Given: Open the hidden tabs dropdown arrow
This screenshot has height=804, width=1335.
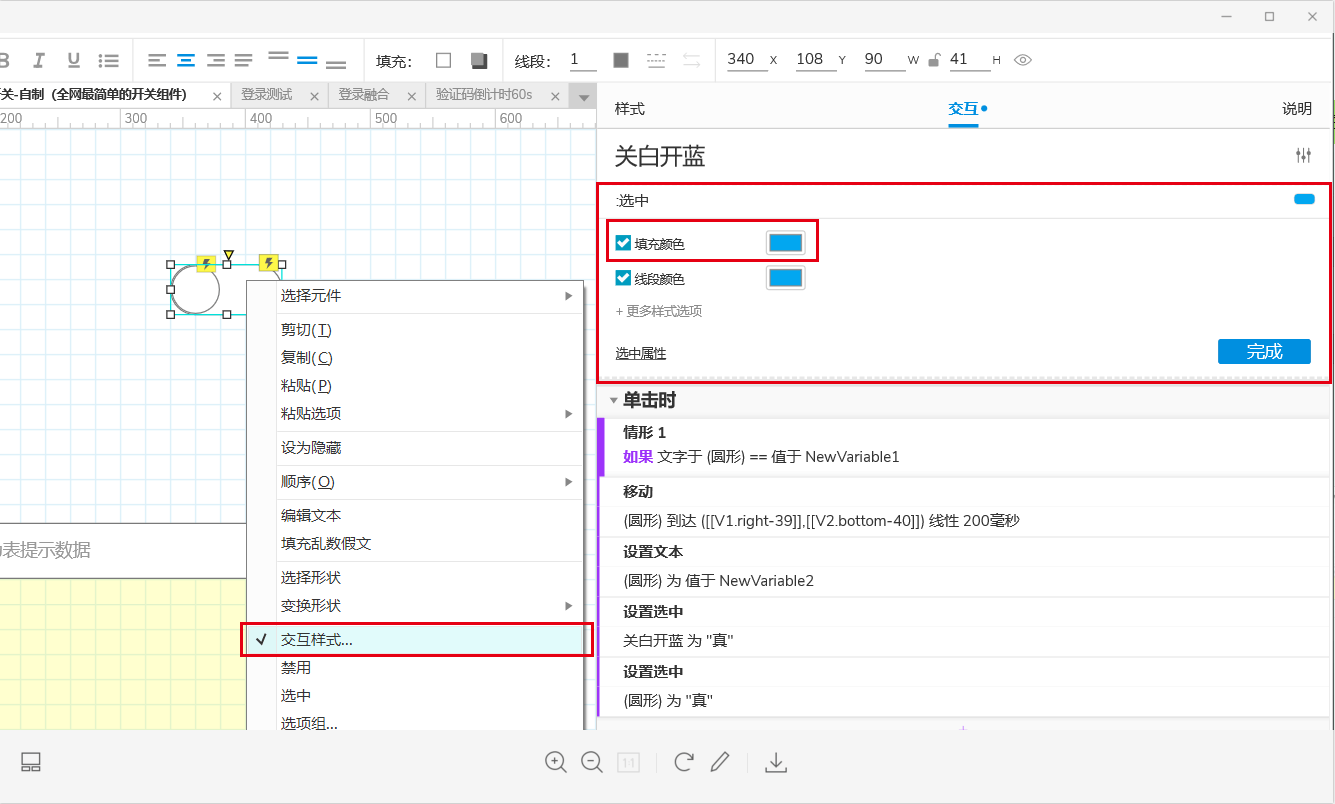Looking at the screenshot, I should pos(581,96).
